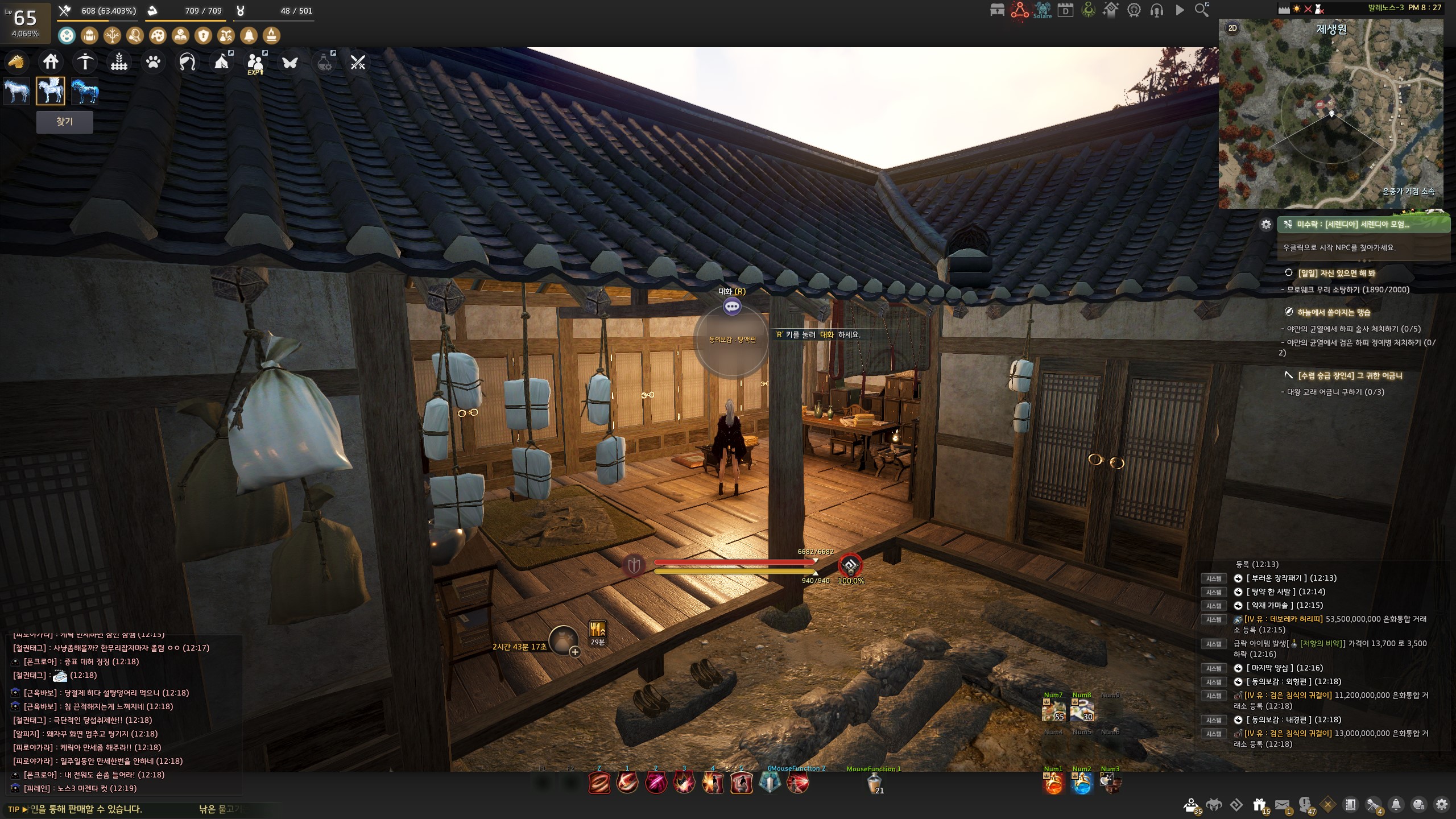
Task: Open the house residence menu icon
Action: [51, 61]
